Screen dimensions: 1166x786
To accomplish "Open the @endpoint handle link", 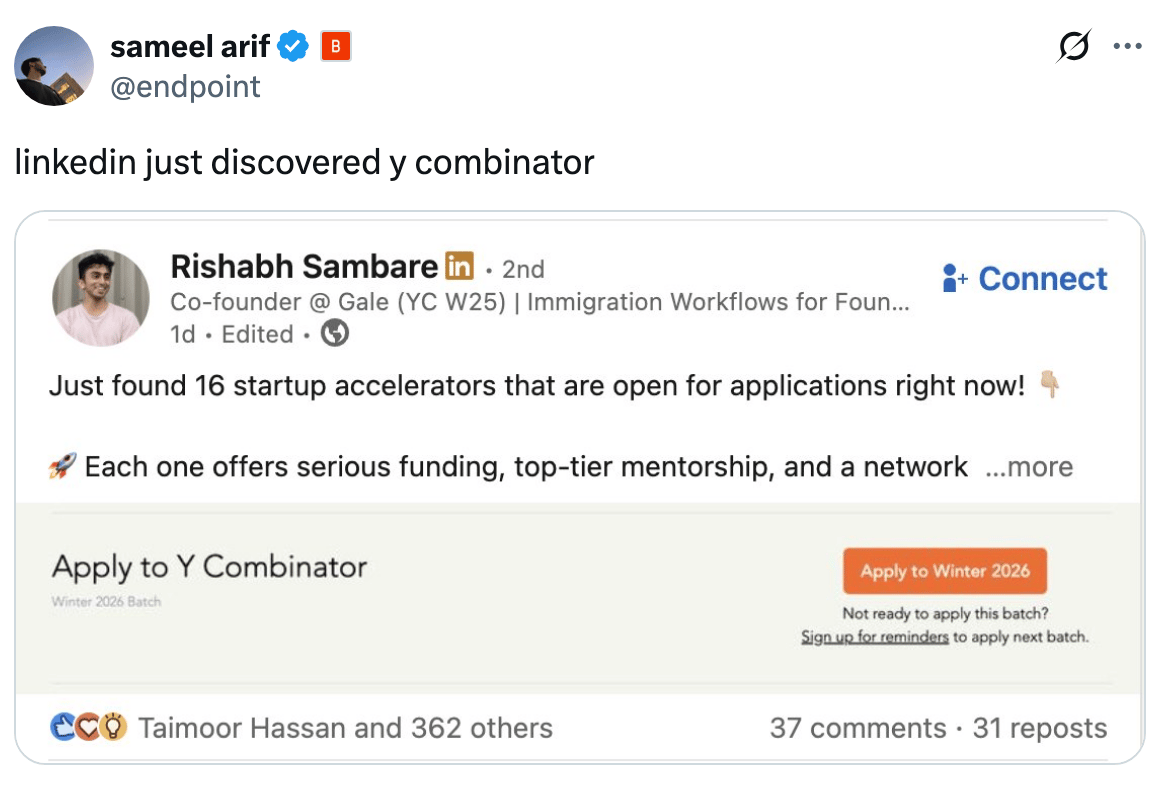I will point(185,87).
